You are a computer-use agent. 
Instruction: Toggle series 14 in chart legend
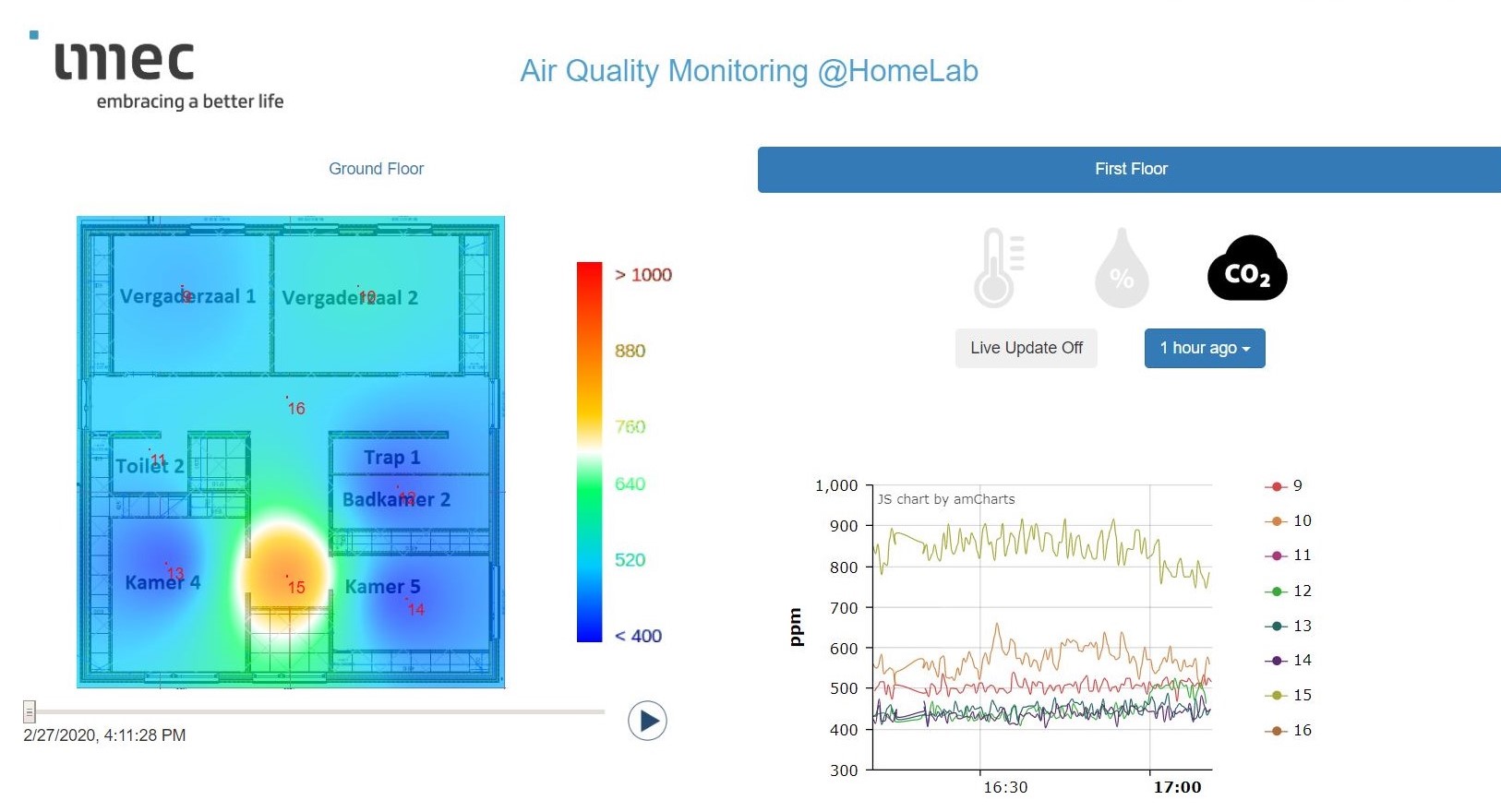[x=1288, y=660]
